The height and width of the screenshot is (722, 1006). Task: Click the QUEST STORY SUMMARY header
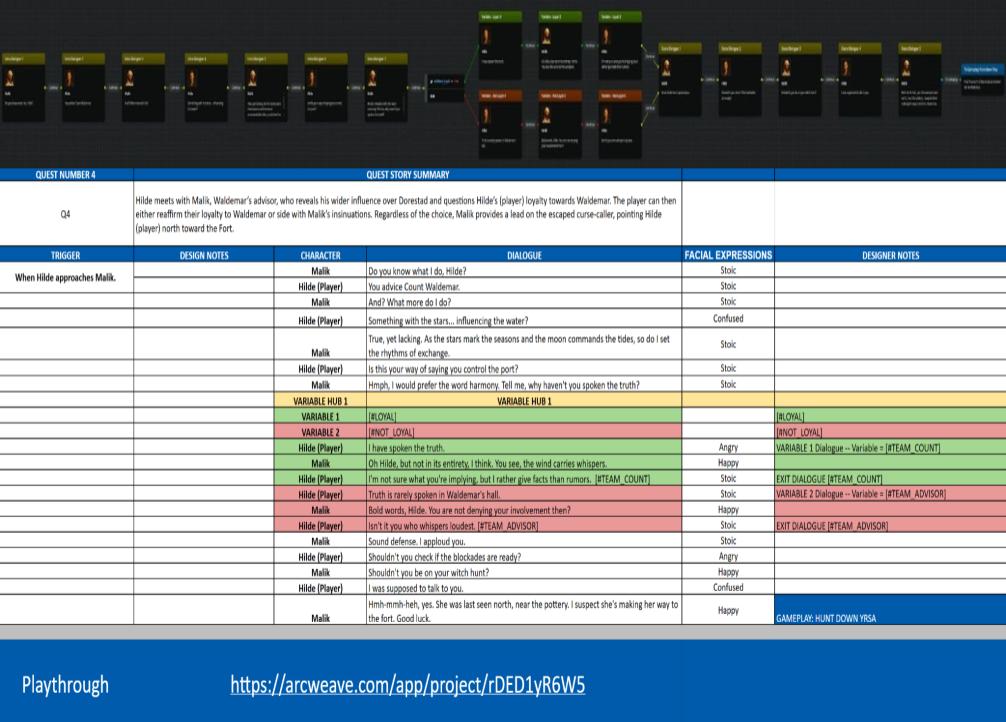click(408, 175)
